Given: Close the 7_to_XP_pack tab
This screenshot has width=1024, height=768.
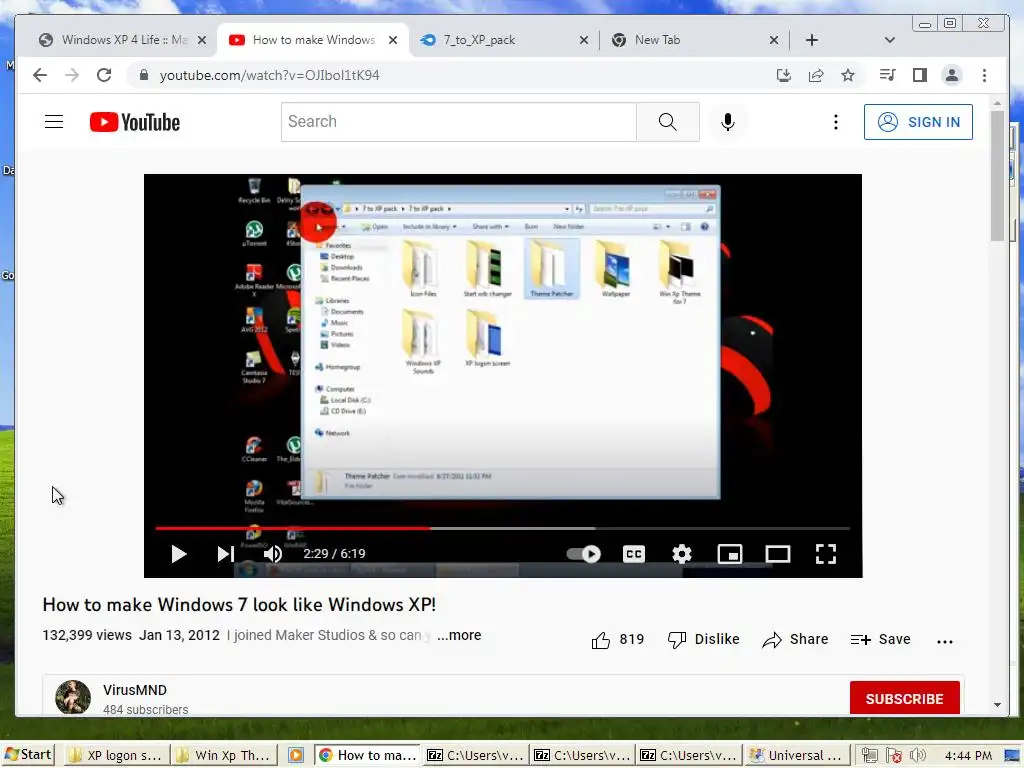Looking at the screenshot, I should coord(583,40).
